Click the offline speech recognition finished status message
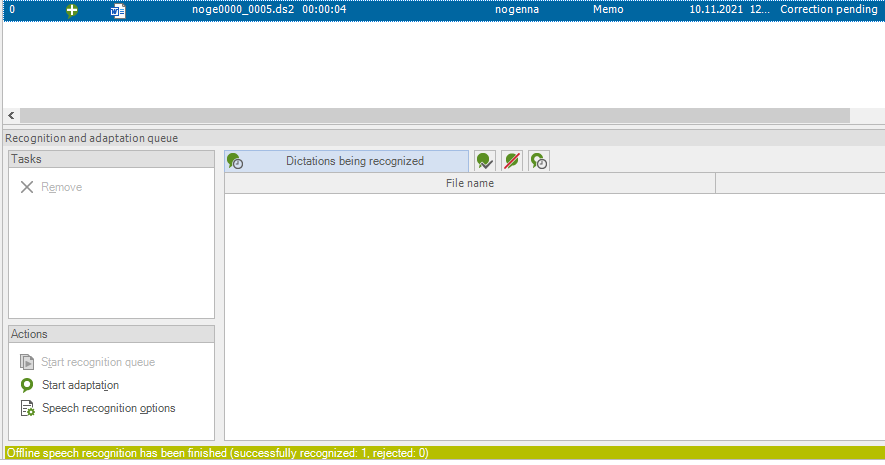 coord(217,453)
